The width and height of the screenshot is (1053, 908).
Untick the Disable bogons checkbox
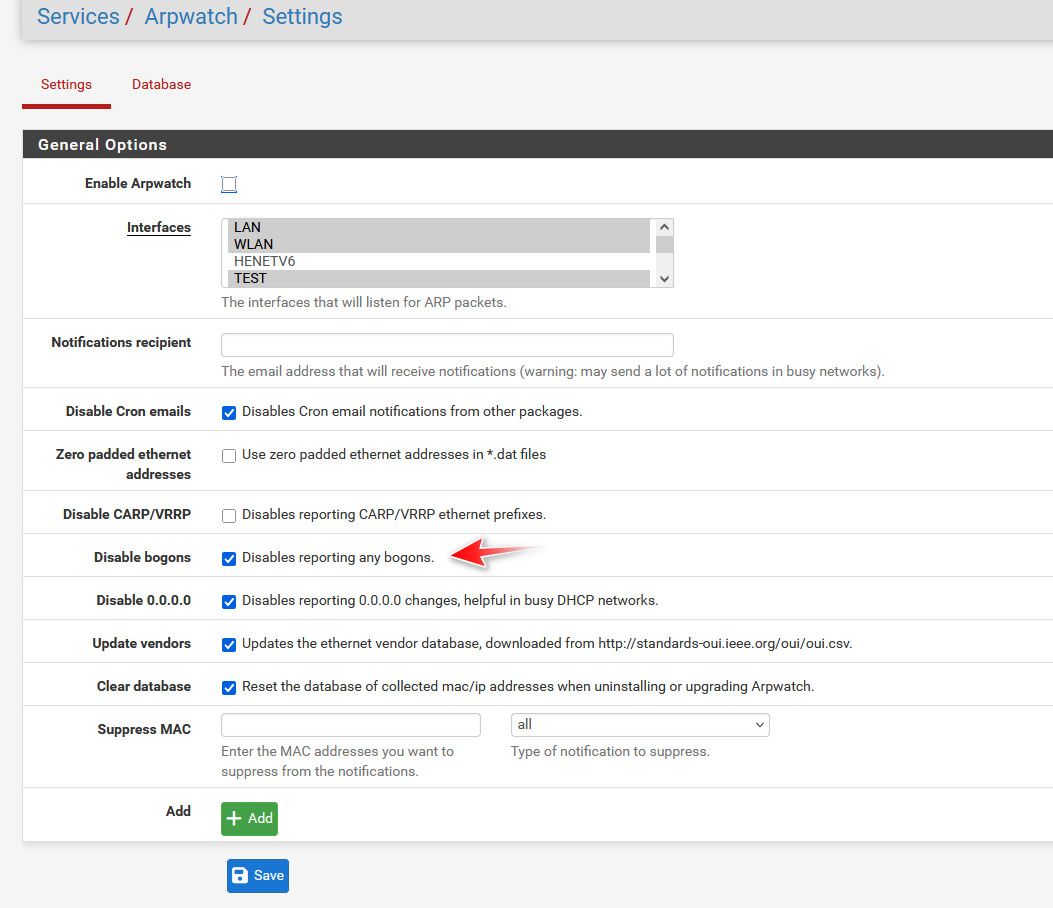[229, 558]
